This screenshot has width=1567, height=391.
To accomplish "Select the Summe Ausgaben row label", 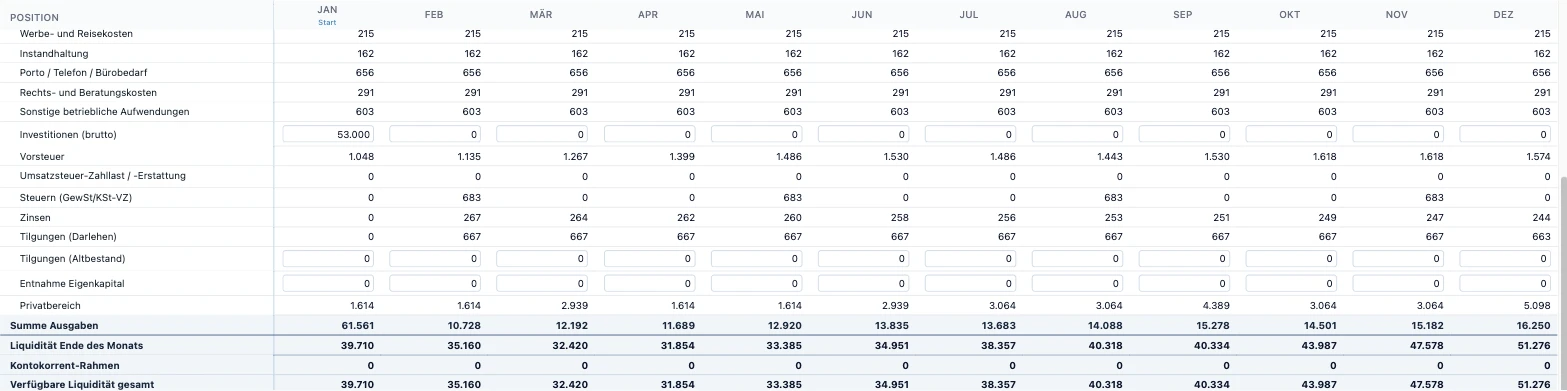I will click(54, 326).
